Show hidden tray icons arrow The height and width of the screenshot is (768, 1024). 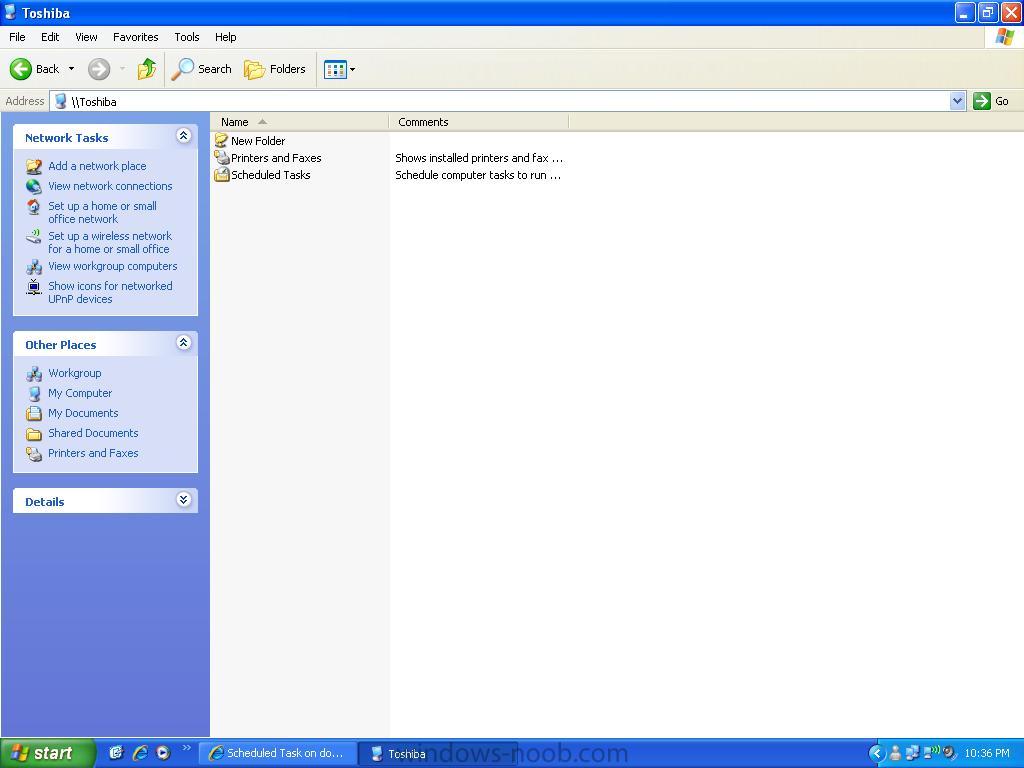coord(876,754)
